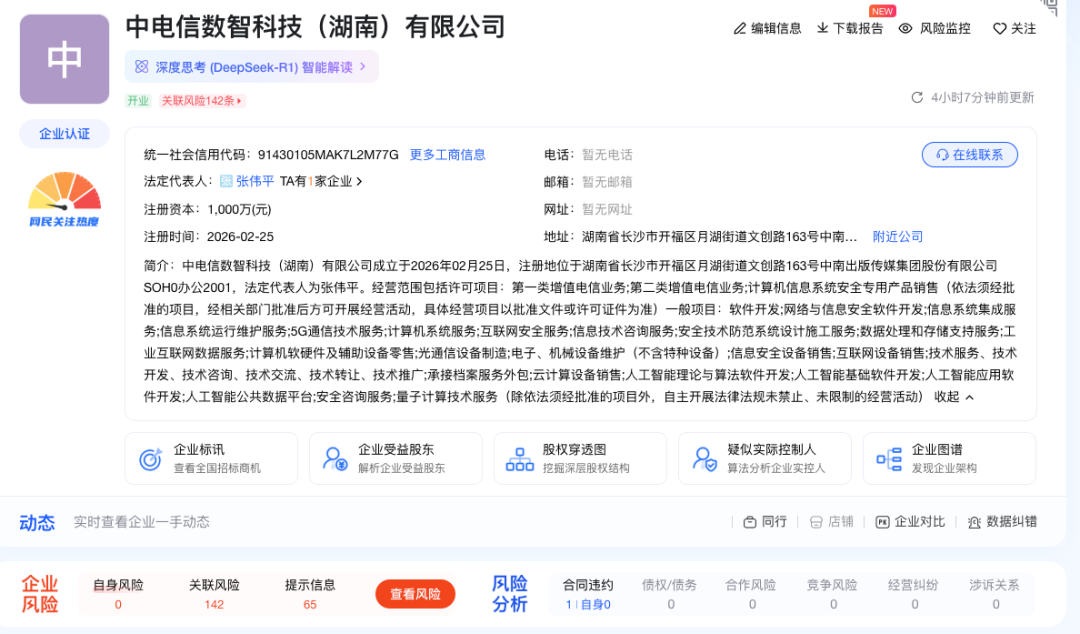Screen dimensions: 1080x634
Task: Open 更多工商信息 link
Action: 447,155
